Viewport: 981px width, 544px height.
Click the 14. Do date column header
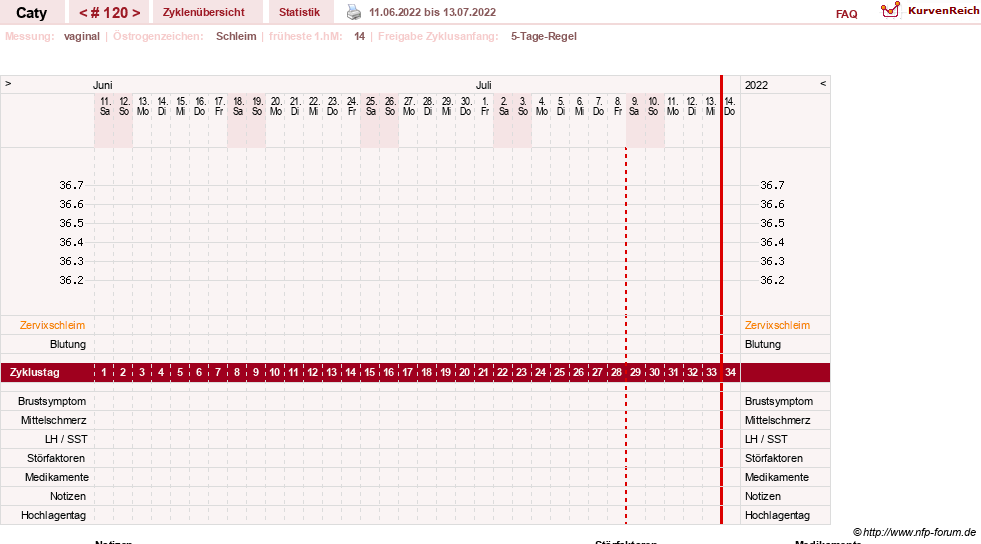[x=729, y=106]
